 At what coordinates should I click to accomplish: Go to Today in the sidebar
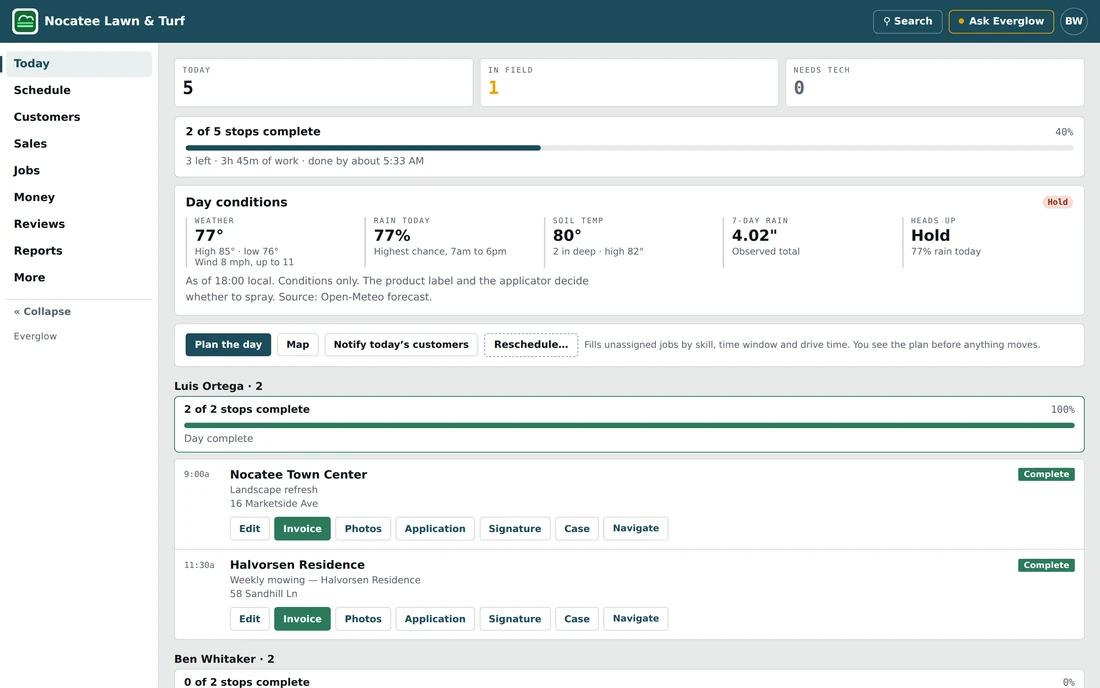point(77,64)
